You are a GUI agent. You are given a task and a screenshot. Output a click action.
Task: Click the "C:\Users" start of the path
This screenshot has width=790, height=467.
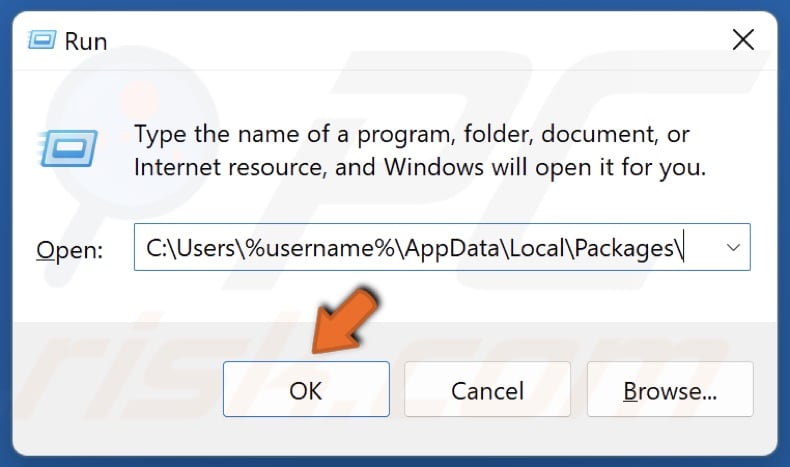[x=191, y=248]
